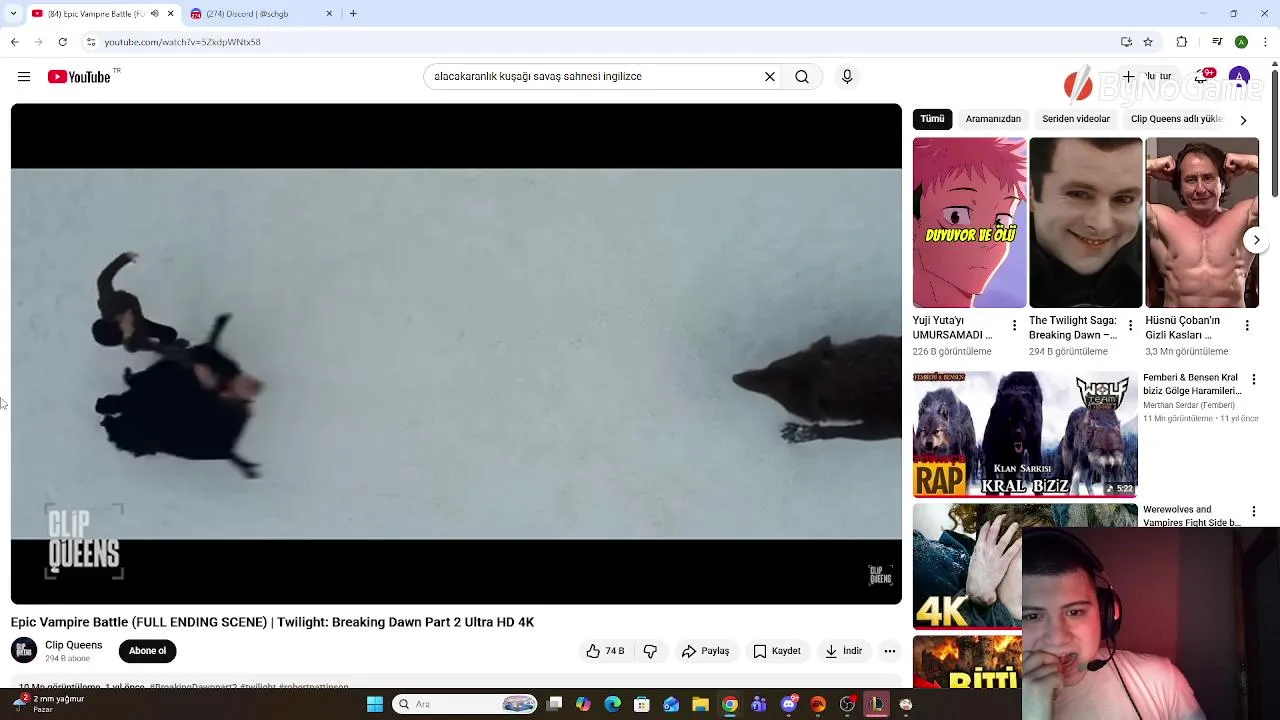This screenshot has height=720, width=1280.
Task: Install the app via the address bar icon
Action: click(x=1126, y=42)
